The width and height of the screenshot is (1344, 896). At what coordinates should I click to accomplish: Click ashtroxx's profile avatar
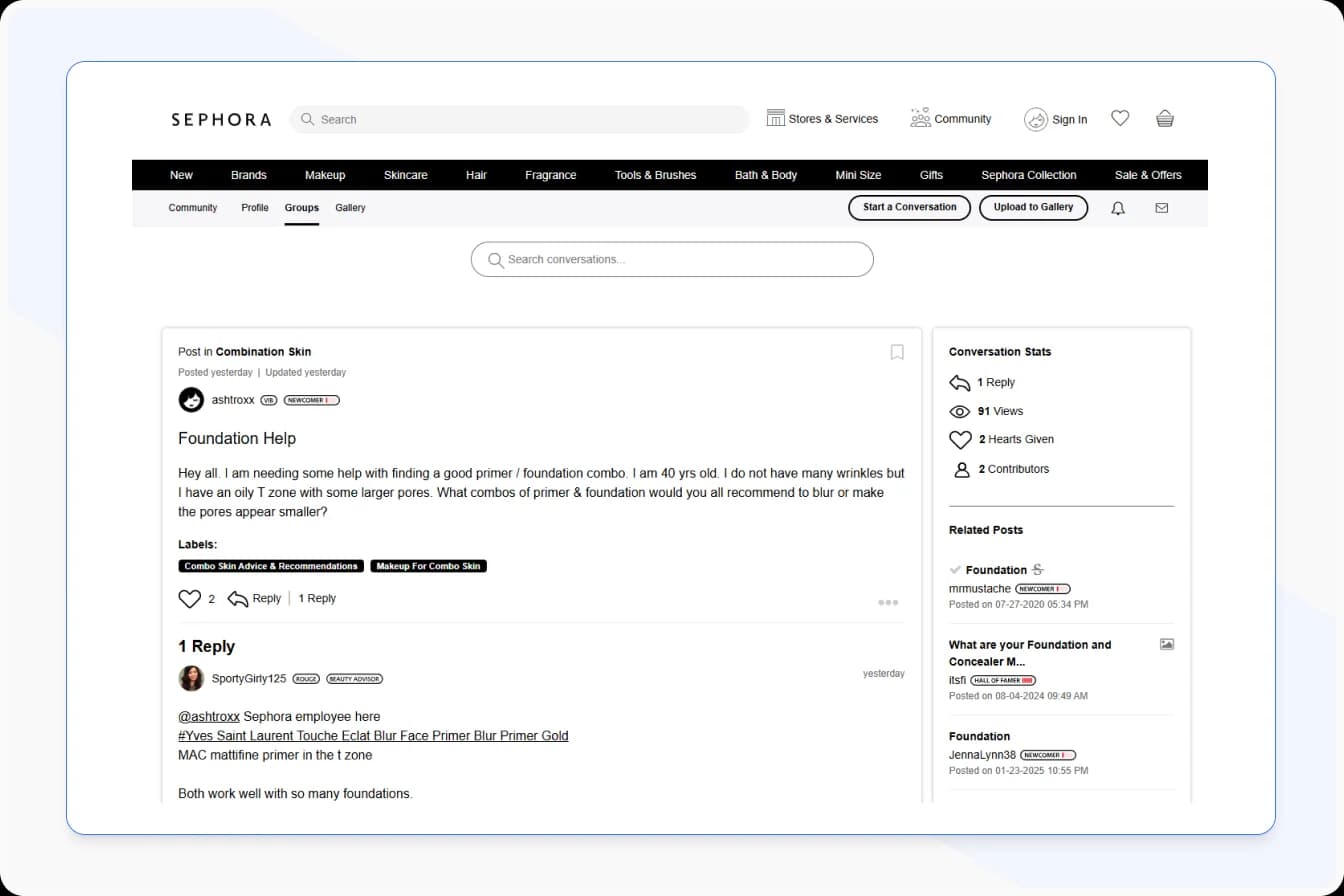191,399
